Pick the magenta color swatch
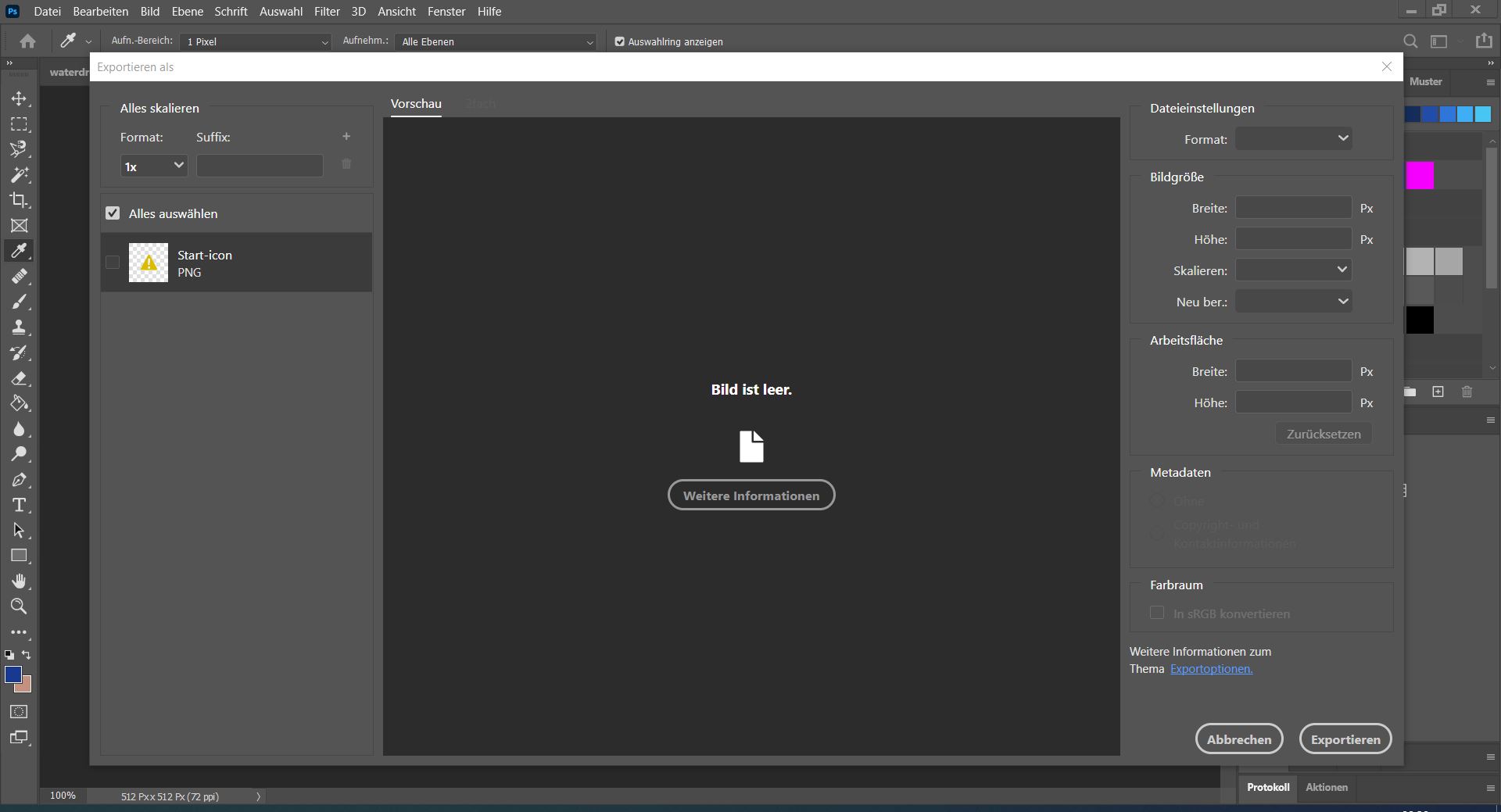This screenshot has height=812, width=1501. (1420, 176)
